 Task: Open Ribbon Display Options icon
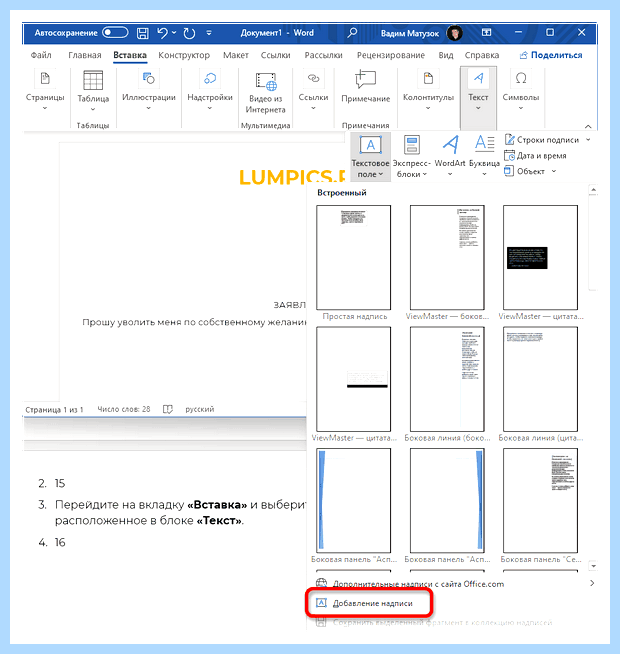pyautogui.click(x=486, y=33)
